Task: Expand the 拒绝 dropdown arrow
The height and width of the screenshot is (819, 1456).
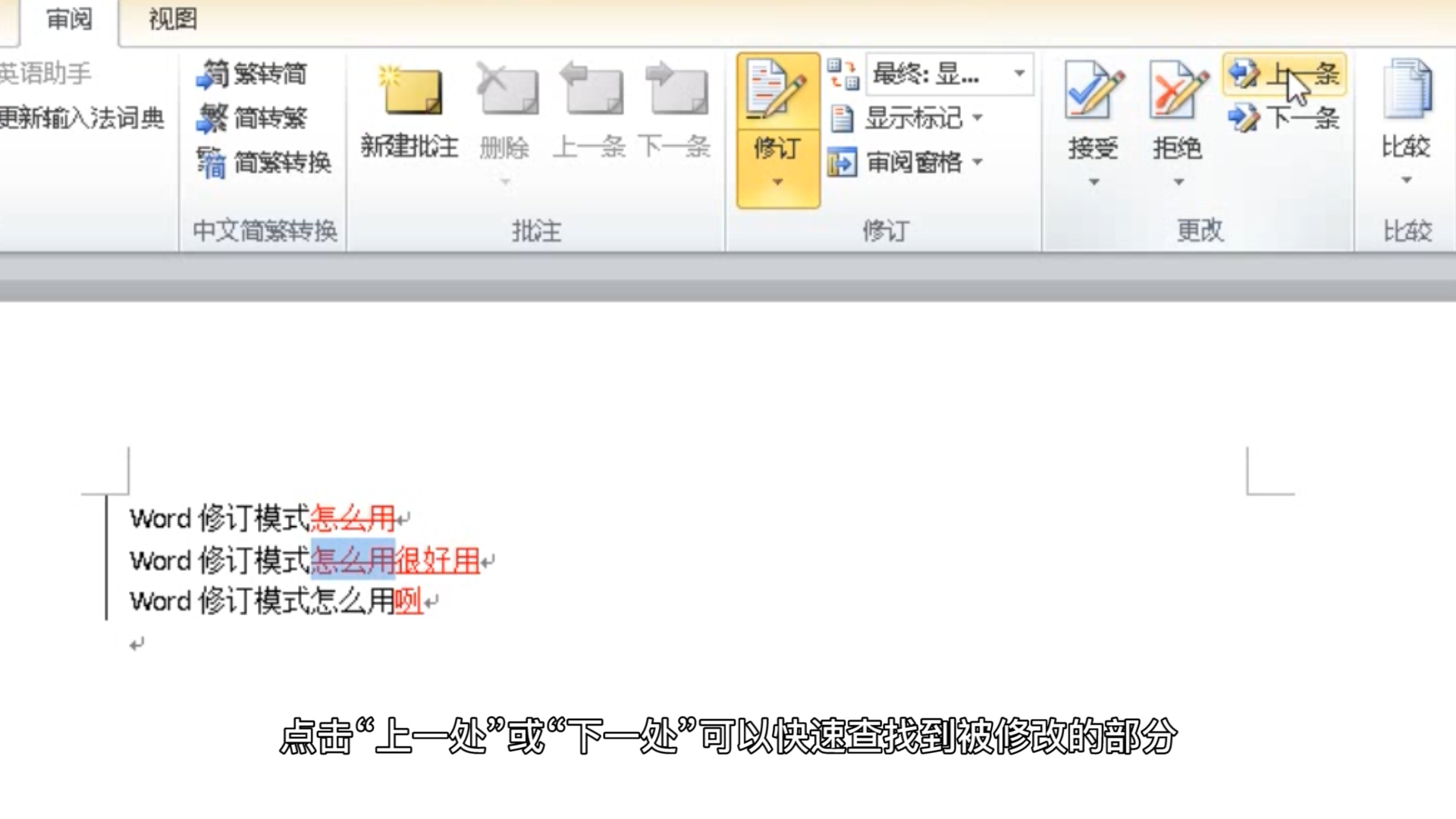Action: click(1178, 182)
